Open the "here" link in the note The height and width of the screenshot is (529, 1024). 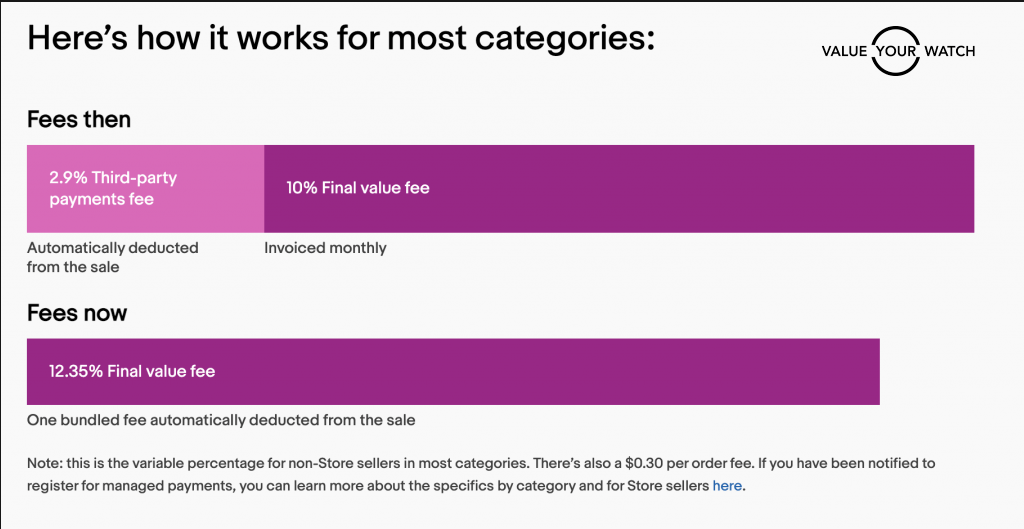coord(727,486)
